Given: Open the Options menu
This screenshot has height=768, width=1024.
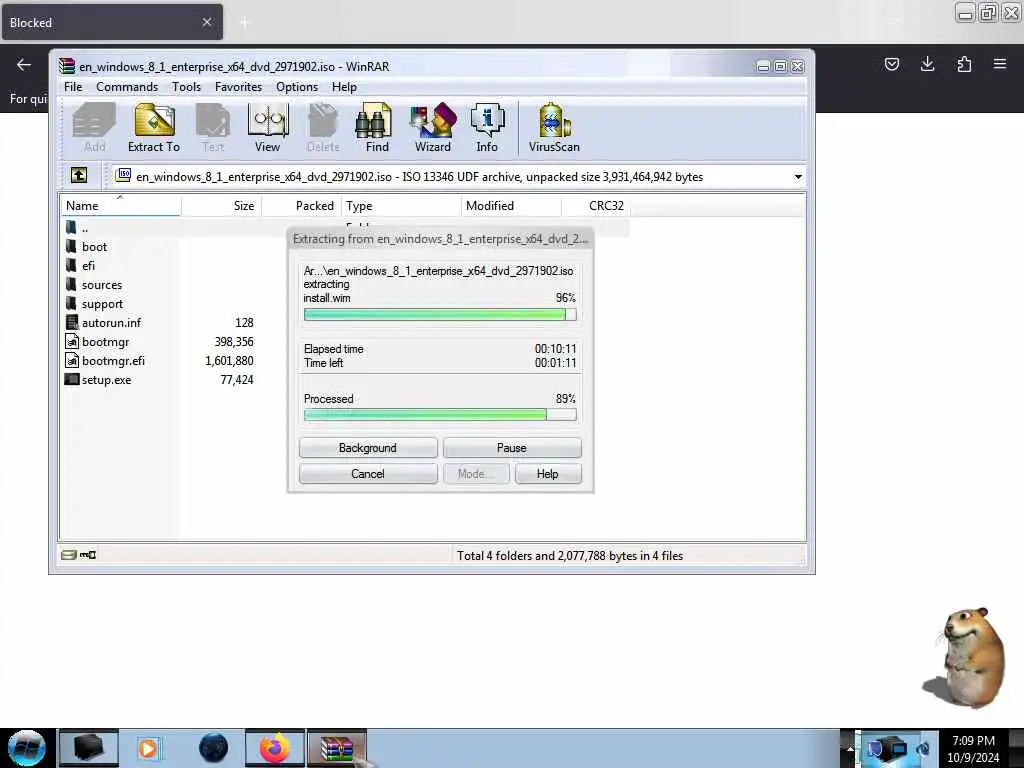Looking at the screenshot, I should point(296,87).
